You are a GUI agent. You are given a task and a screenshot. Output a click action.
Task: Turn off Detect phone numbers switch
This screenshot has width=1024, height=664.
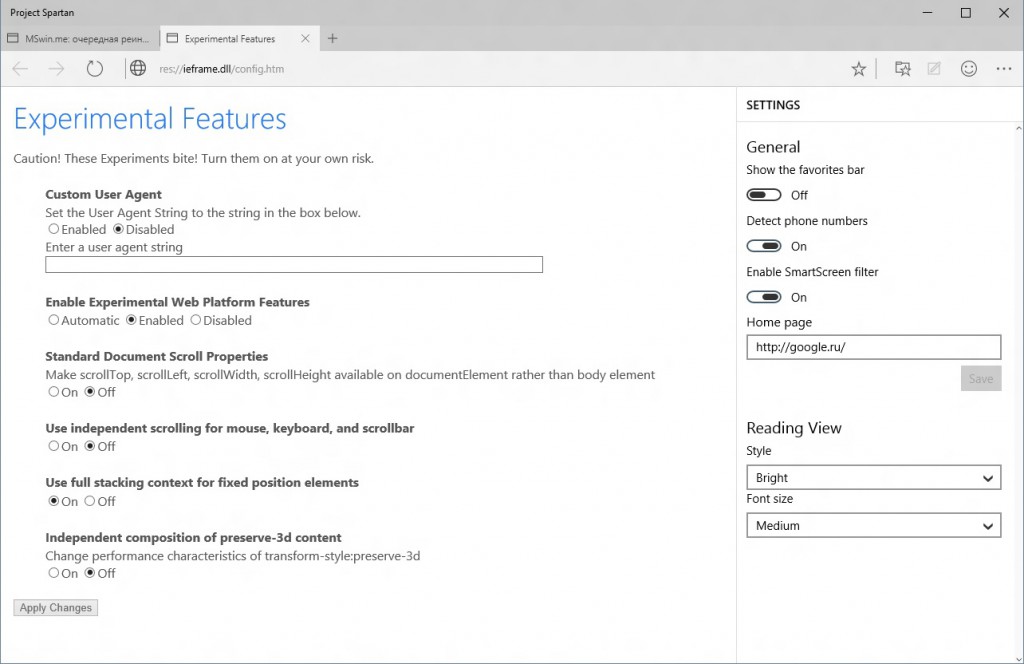tap(764, 246)
